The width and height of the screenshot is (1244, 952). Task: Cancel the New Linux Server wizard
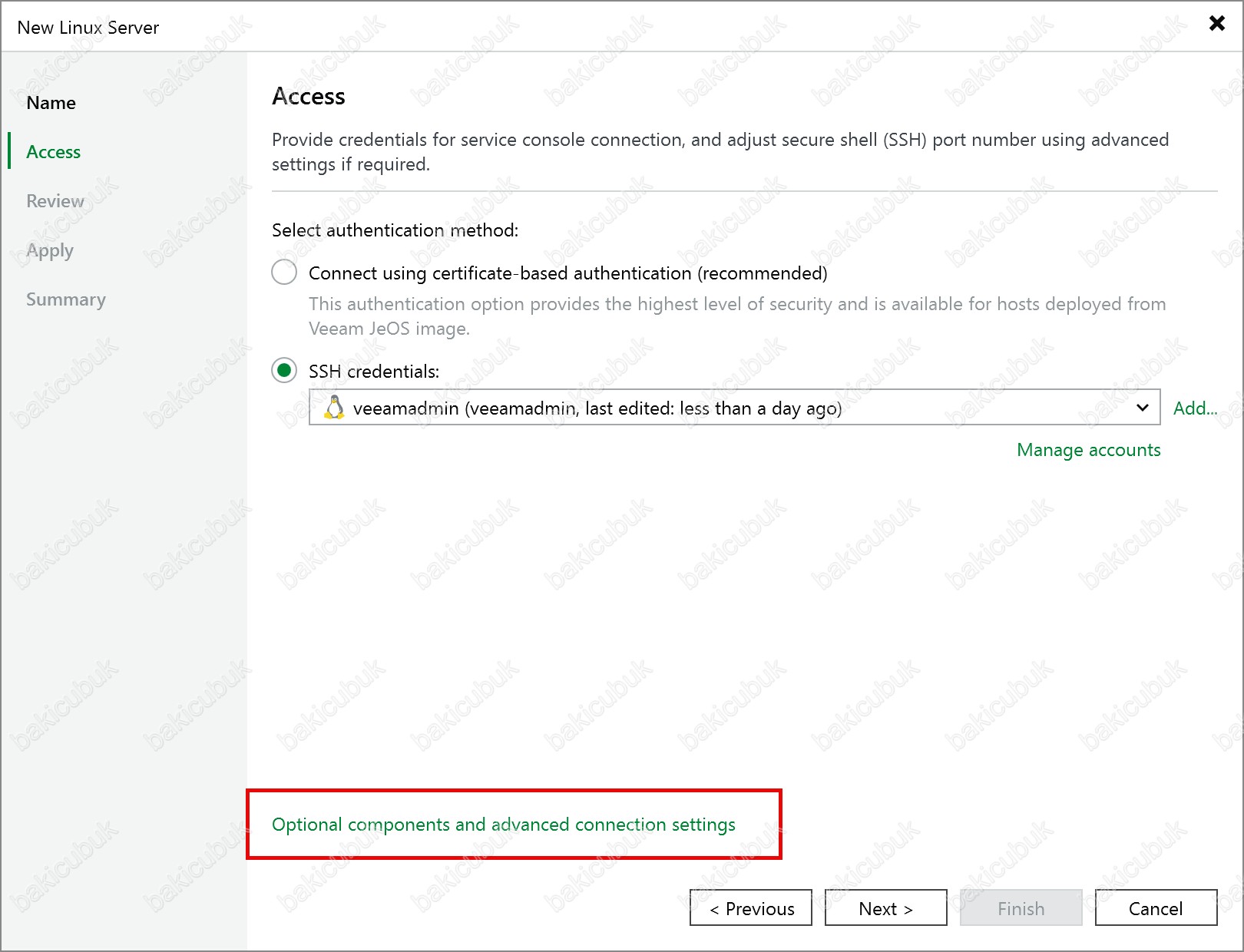(x=1156, y=908)
